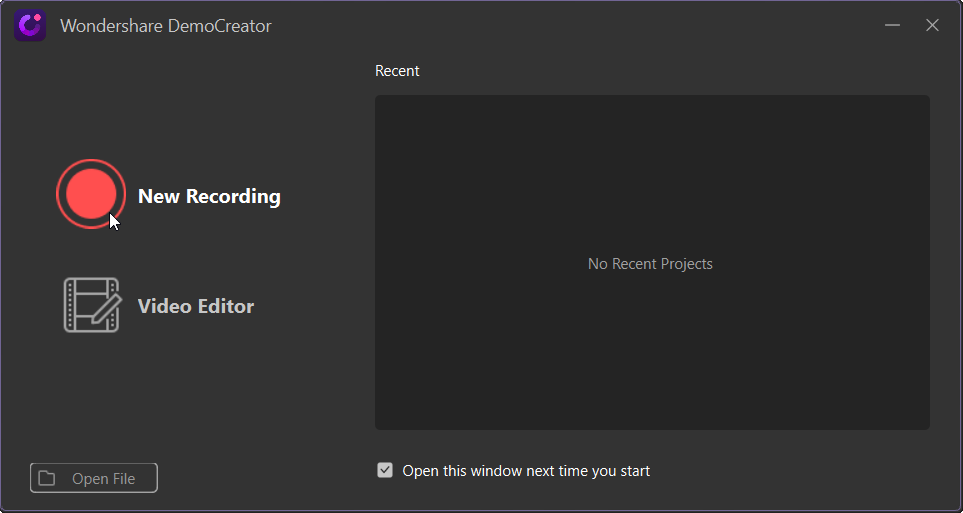Click the Recent heading label
The height and width of the screenshot is (513, 963).
pyautogui.click(x=397, y=71)
